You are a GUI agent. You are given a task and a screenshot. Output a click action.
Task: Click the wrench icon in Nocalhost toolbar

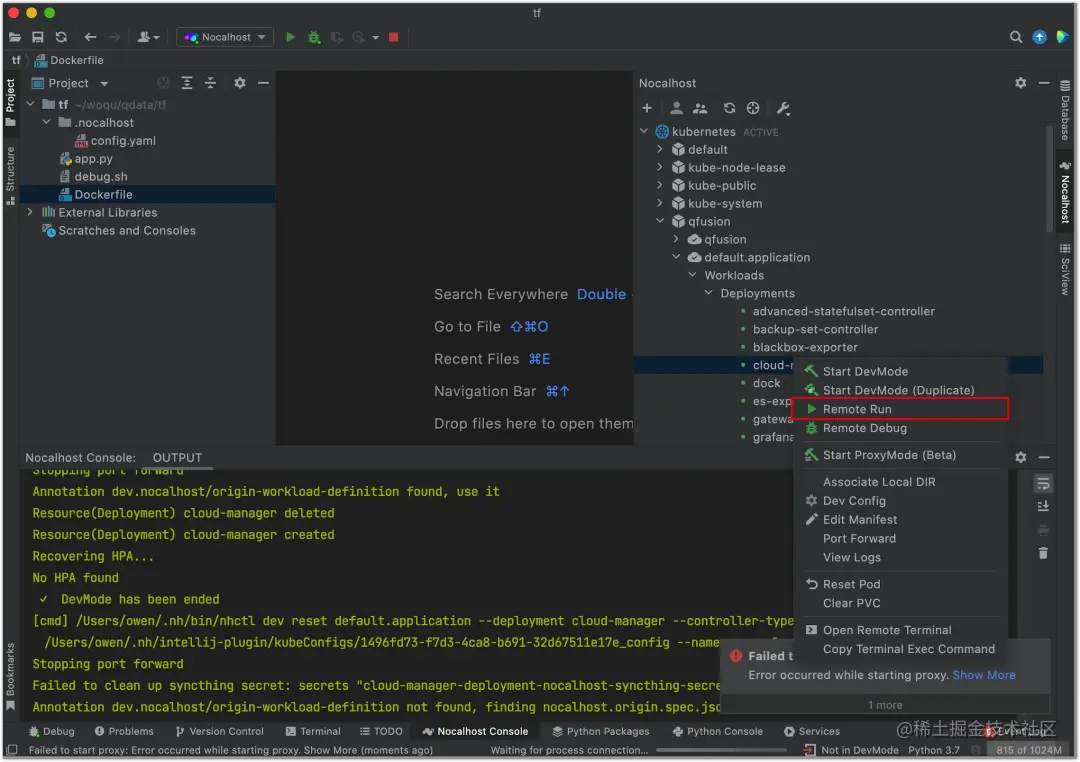click(783, 108)
